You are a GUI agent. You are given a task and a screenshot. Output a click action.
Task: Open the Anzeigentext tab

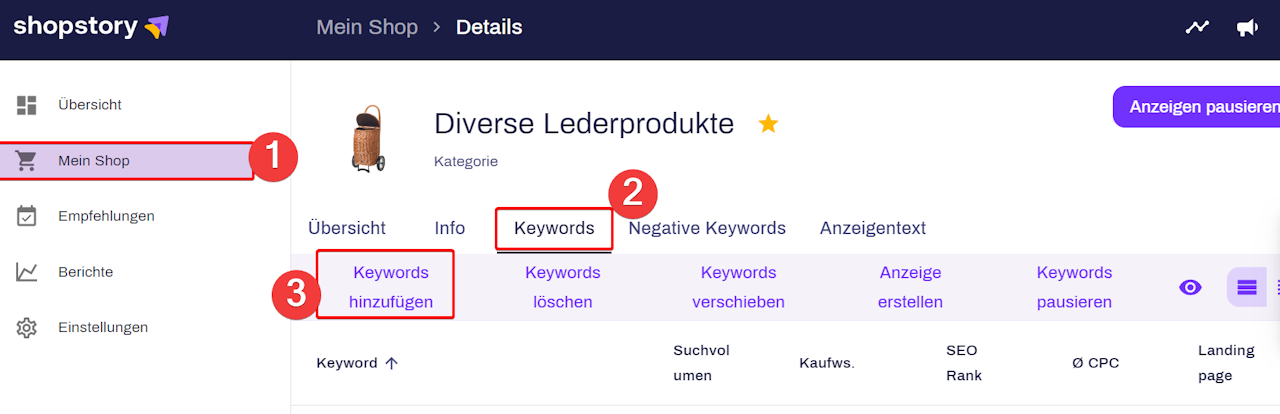873,228
